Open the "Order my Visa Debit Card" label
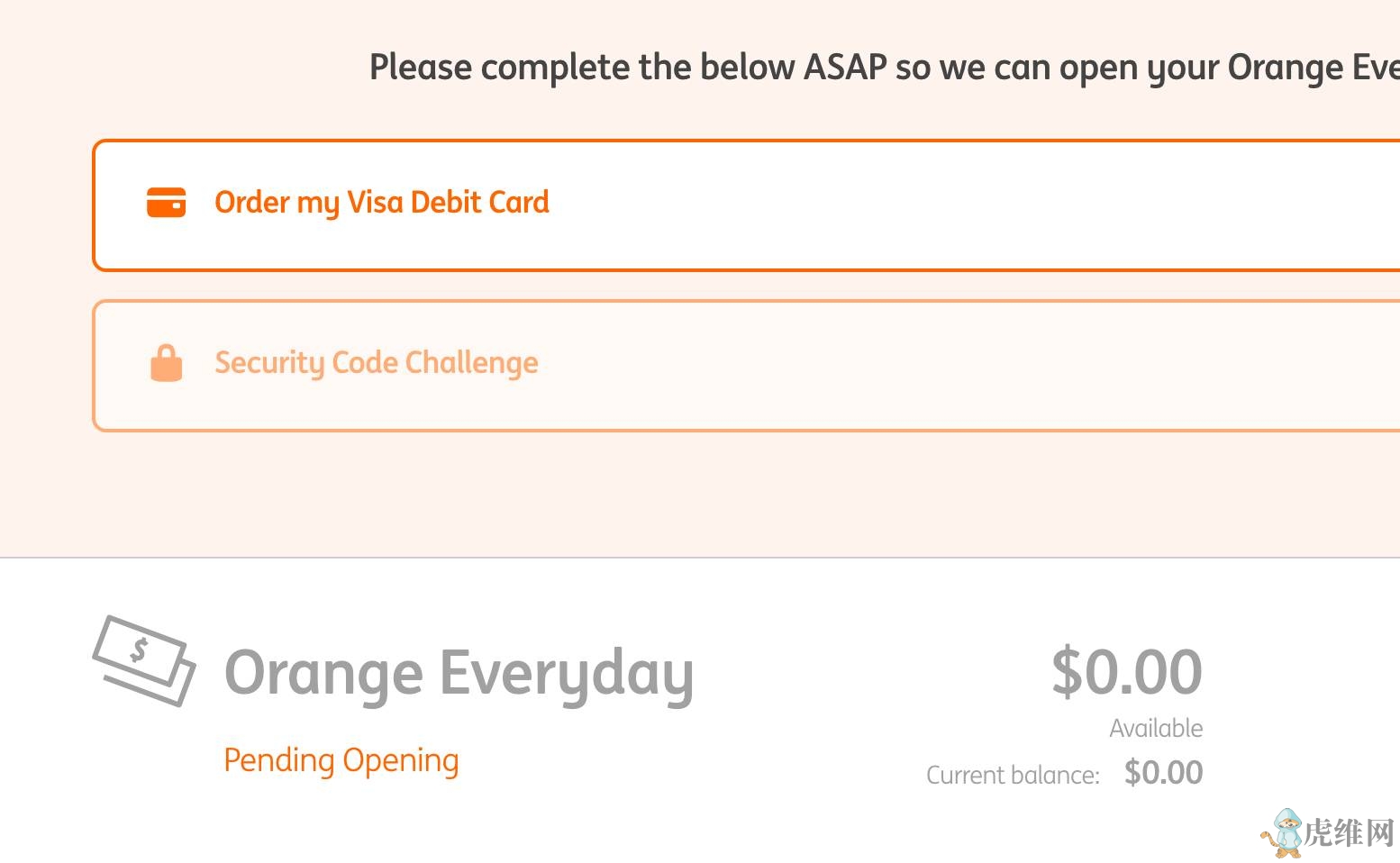The height and width of the screenshot is (863, 1400). pos(381,203)
